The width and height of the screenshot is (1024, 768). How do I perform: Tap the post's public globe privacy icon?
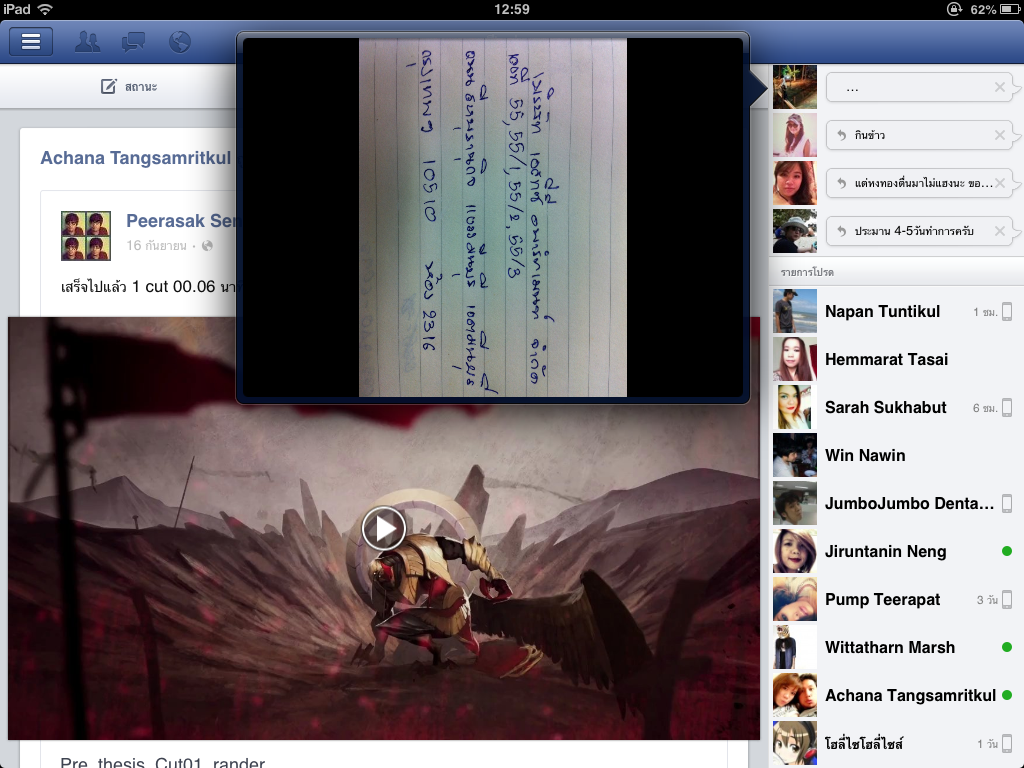click(207, 246)
